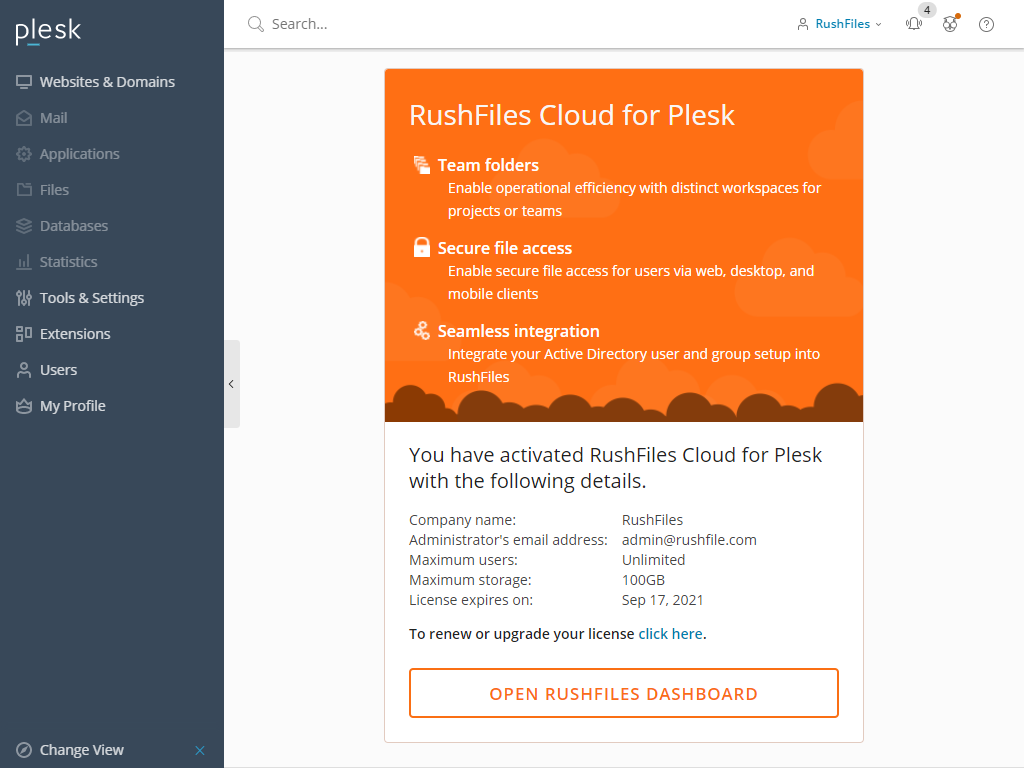Open the Websites & Domains monitor icon
The image size is (1024, 768).
(24, 82)
